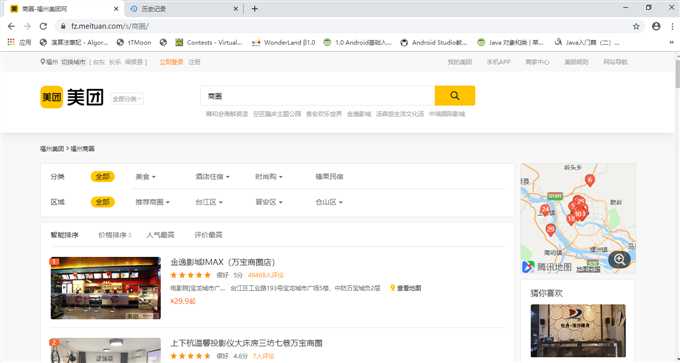Open the tTMoon bookmark

point(134,43)
